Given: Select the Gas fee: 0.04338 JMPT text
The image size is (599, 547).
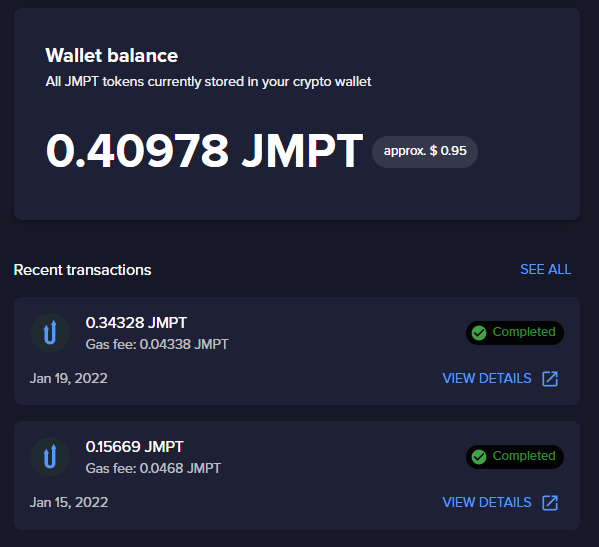Looking at the screenshot, I should (157, 345).
